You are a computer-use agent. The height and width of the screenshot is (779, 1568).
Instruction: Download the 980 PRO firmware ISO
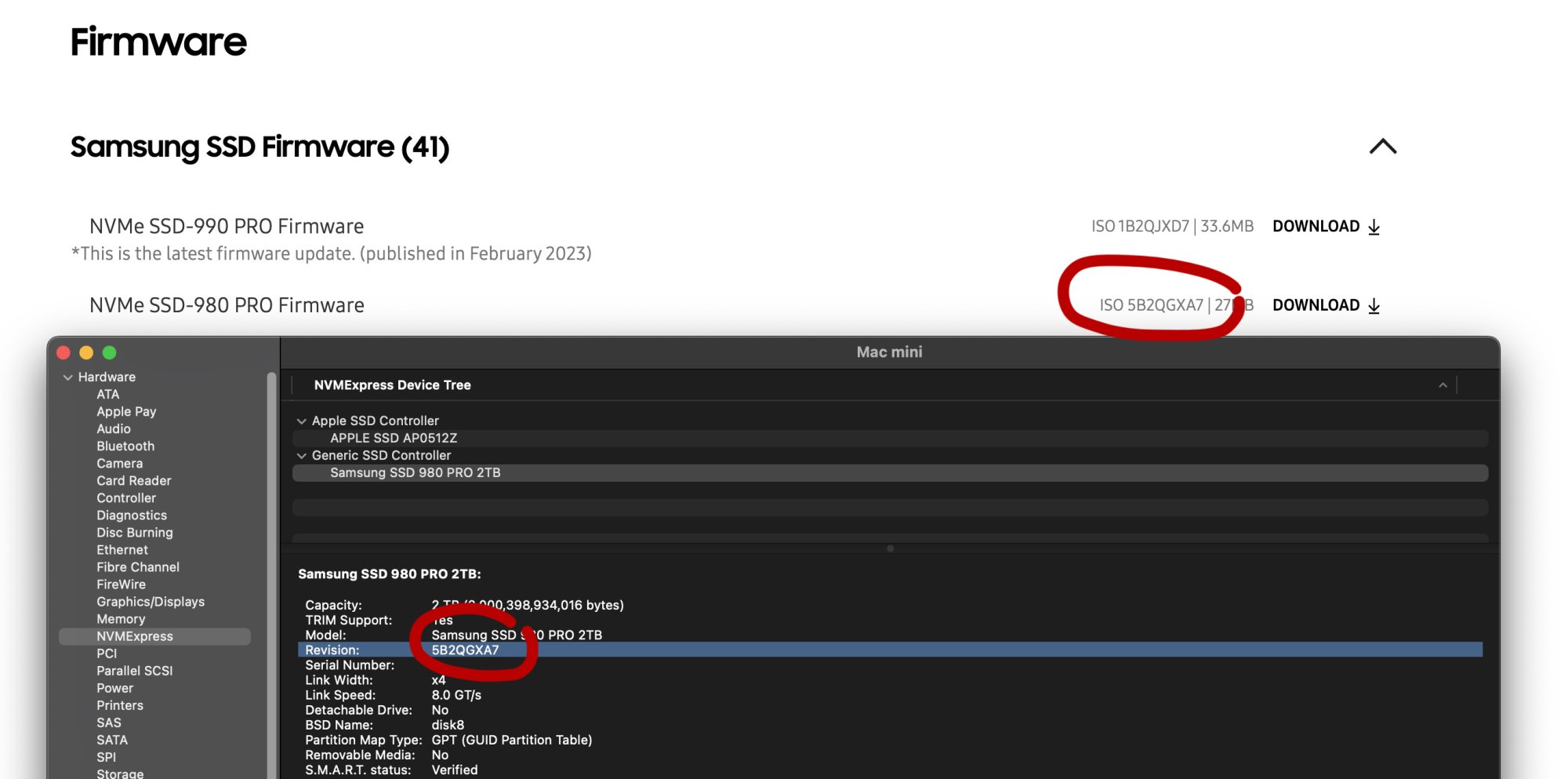pyautogui.click(x=1326, y=305)
